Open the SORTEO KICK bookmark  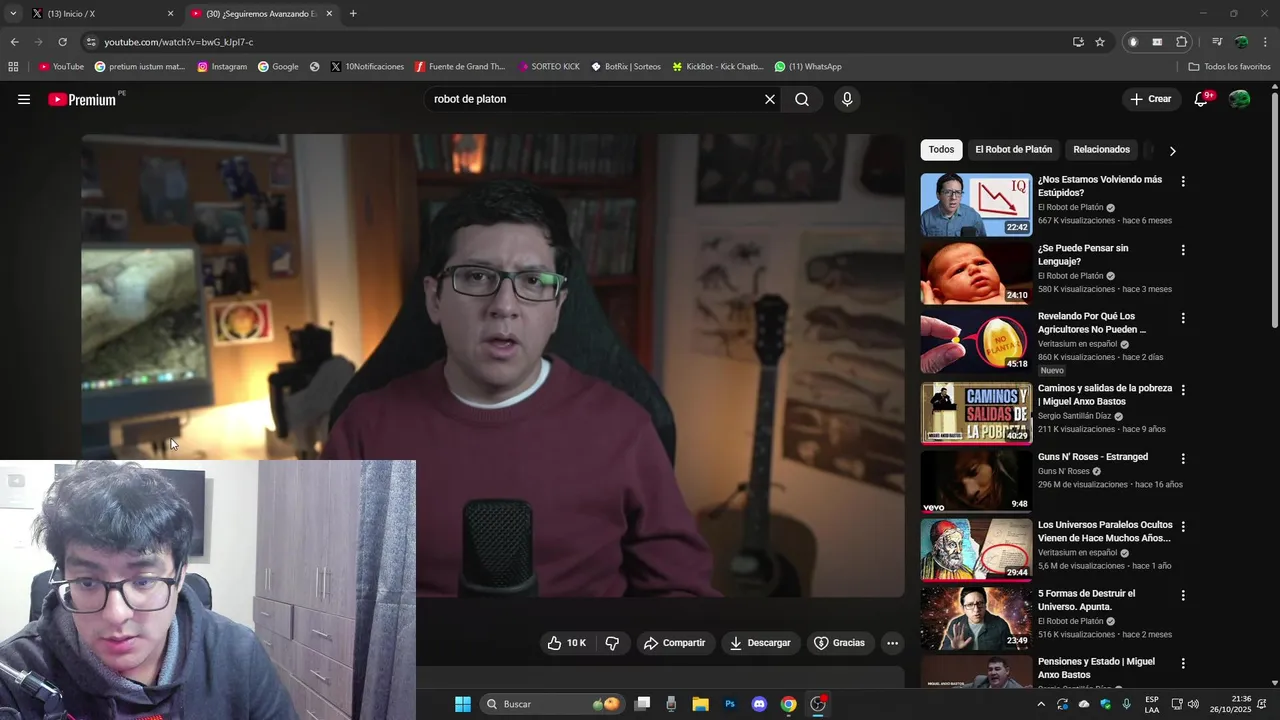(549, 67)
